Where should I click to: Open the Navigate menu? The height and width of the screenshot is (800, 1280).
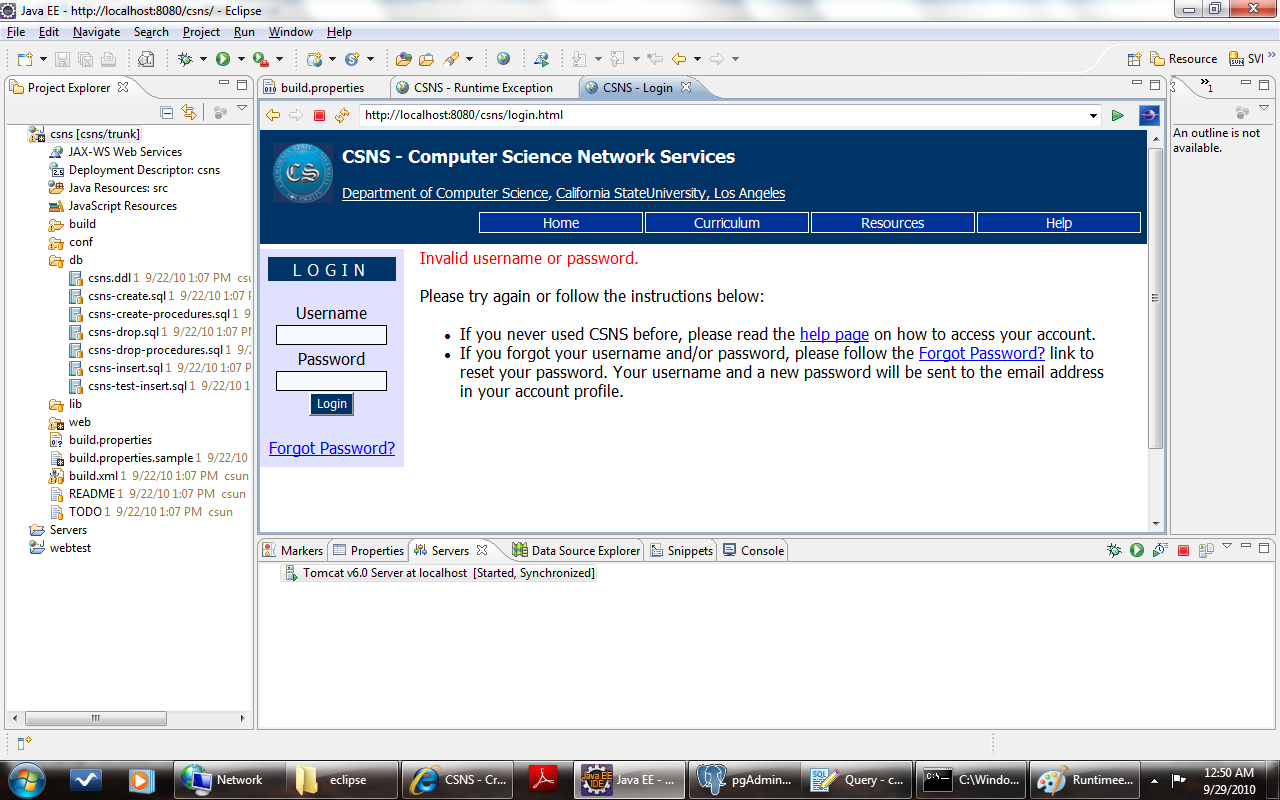point(96,32)
